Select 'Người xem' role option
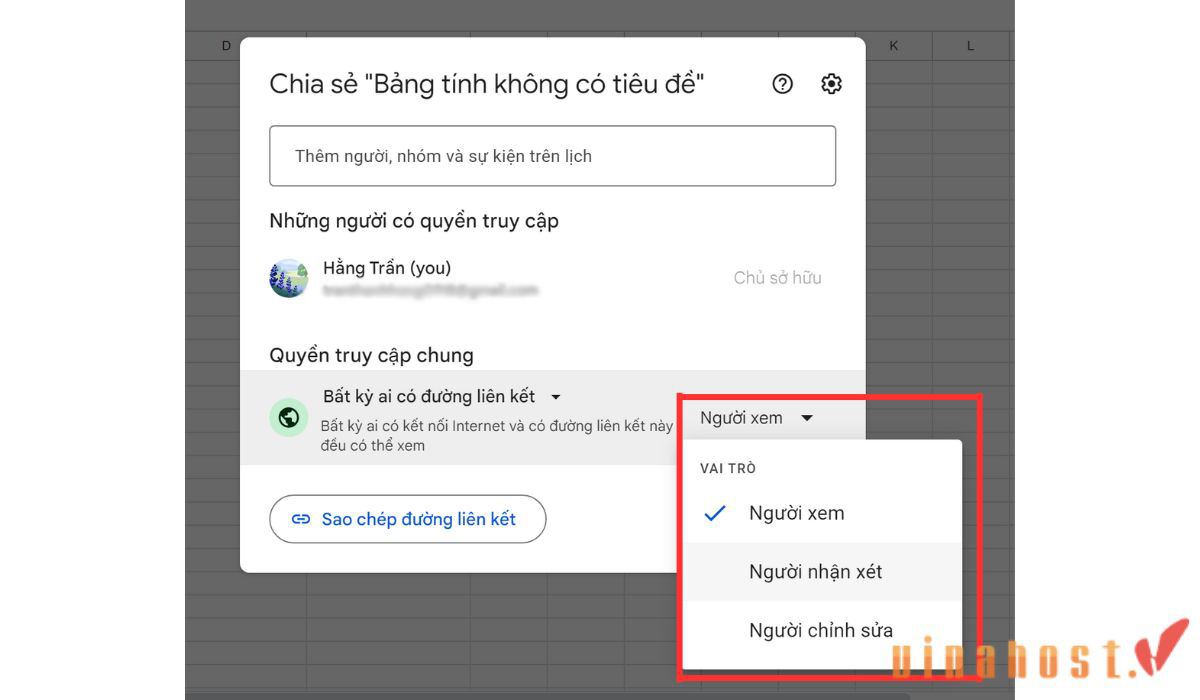This screenshot has width=1200, height=700. 820,513
